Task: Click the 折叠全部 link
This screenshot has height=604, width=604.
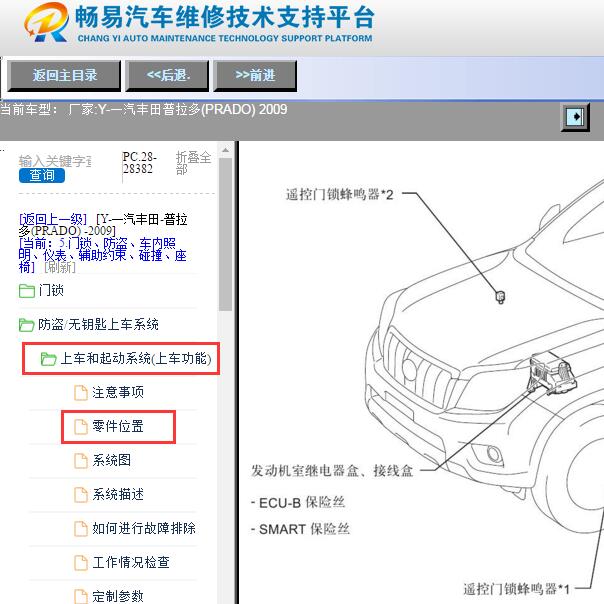Action: 193,163
